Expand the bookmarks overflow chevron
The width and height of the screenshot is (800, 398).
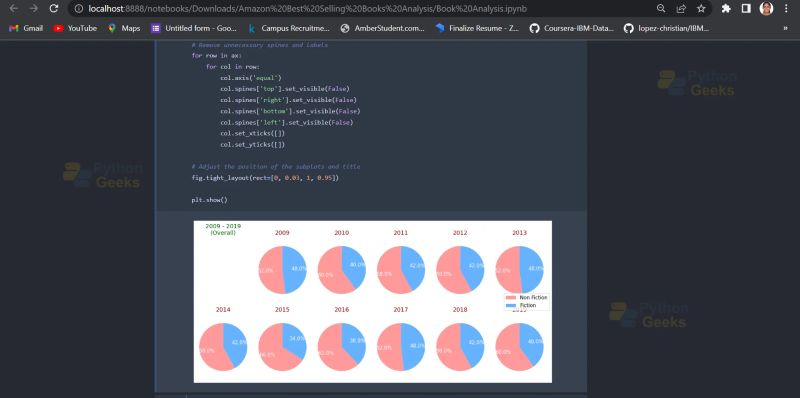(x=786, y=29)
